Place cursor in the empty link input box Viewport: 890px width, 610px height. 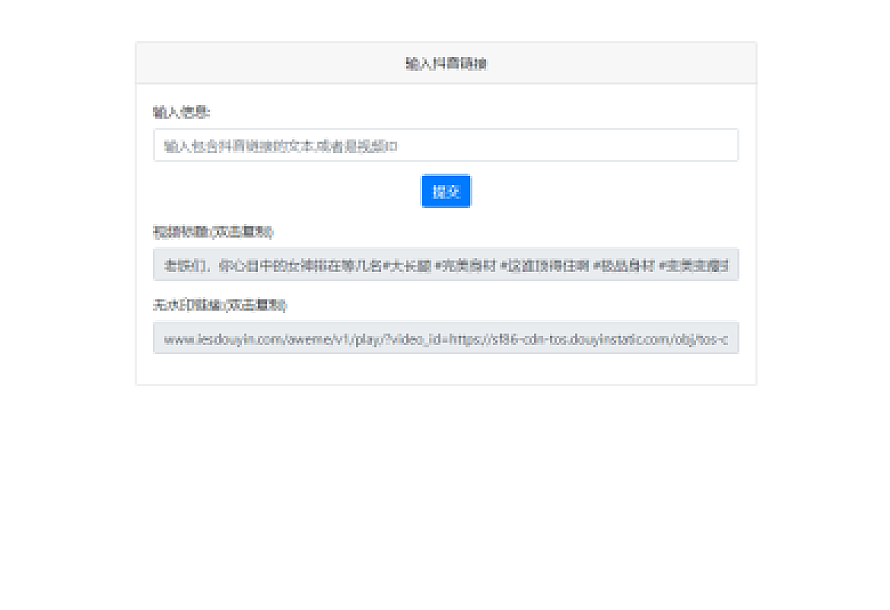pyautogui.click(x=445, y=145)
